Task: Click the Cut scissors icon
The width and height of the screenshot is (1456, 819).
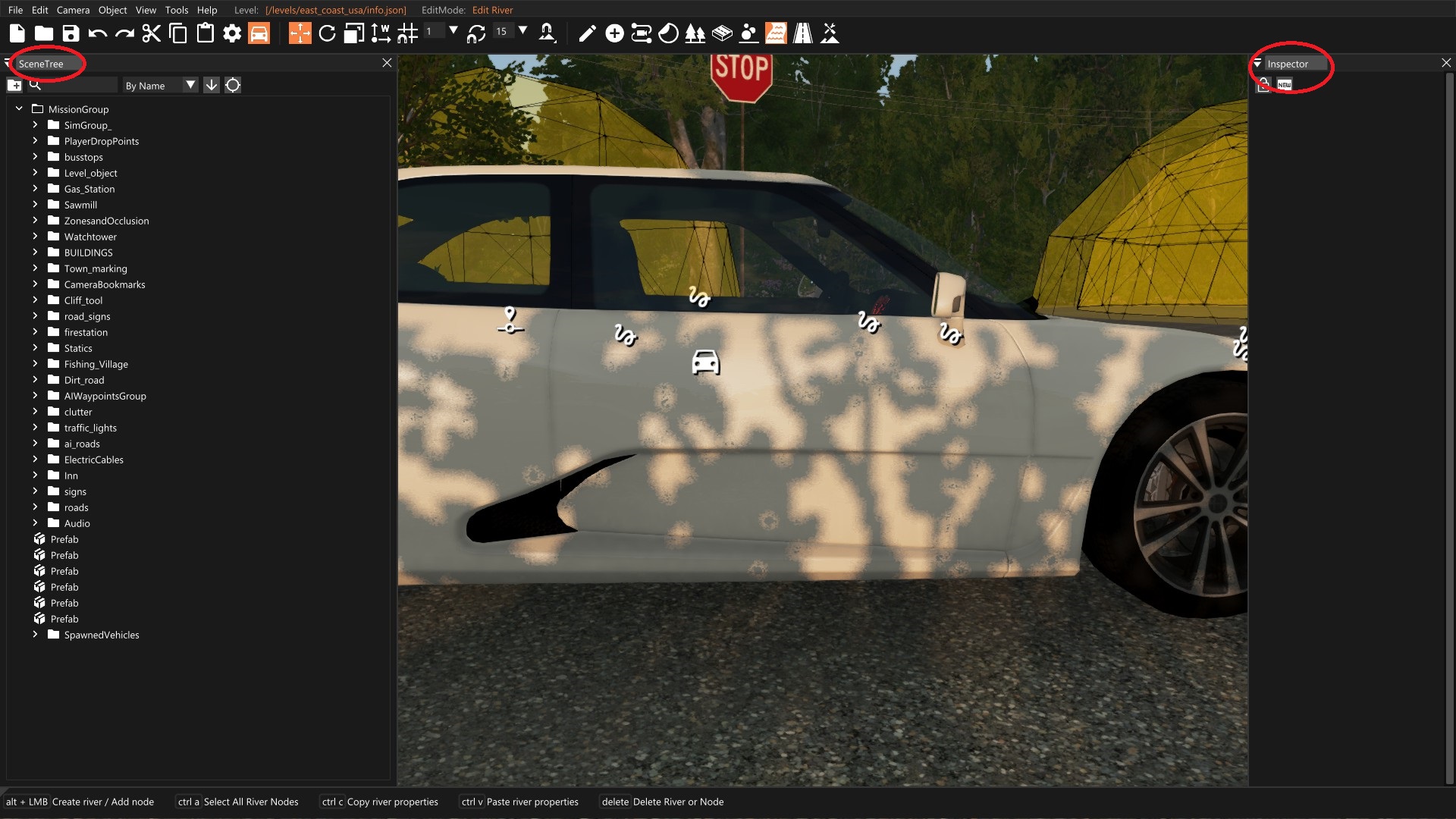Action: pos(152,33)
